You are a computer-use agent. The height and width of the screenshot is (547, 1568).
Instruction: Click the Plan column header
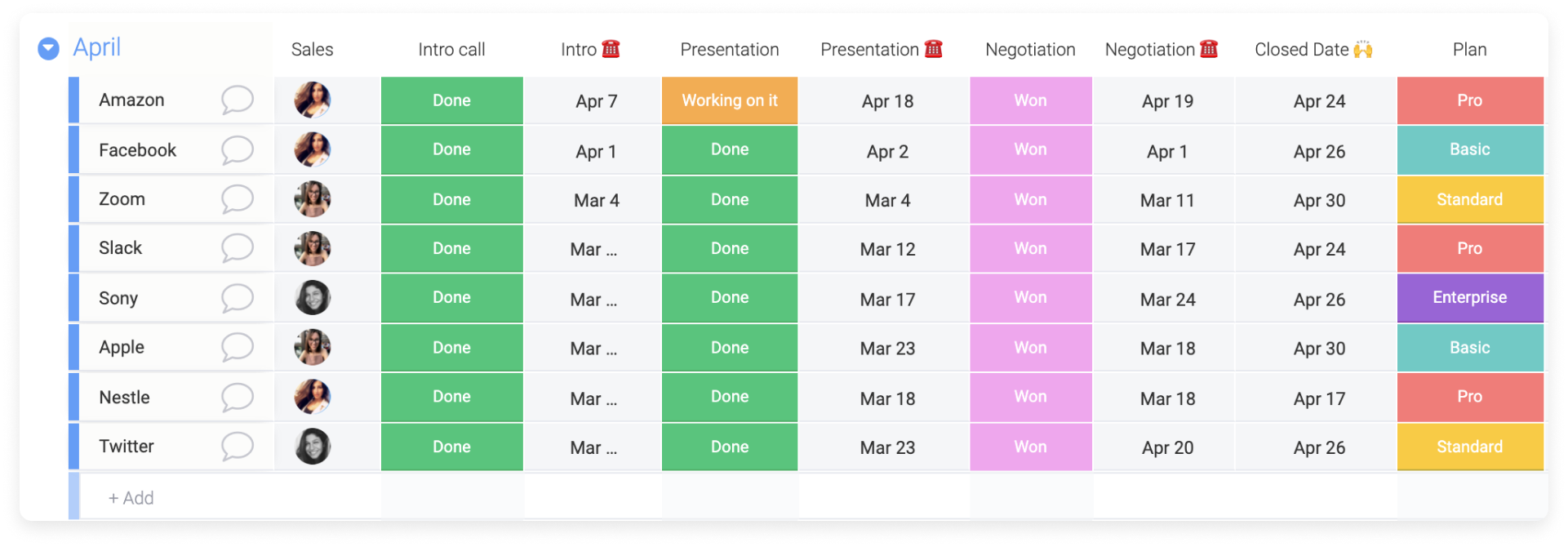pos(1469,50)
